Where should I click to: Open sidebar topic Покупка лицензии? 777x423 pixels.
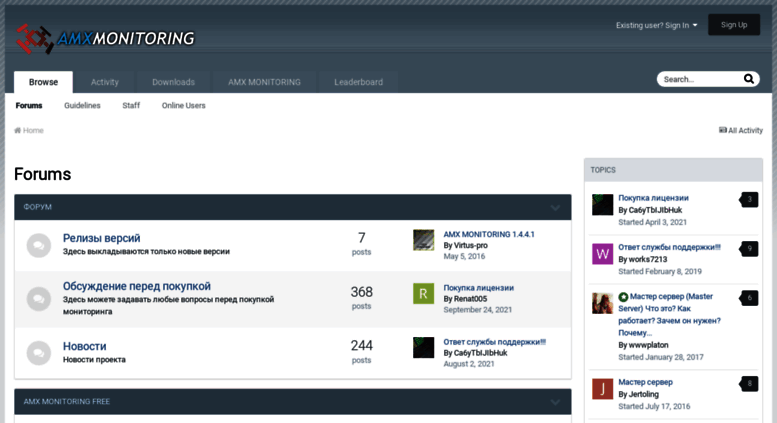[653, 198]
